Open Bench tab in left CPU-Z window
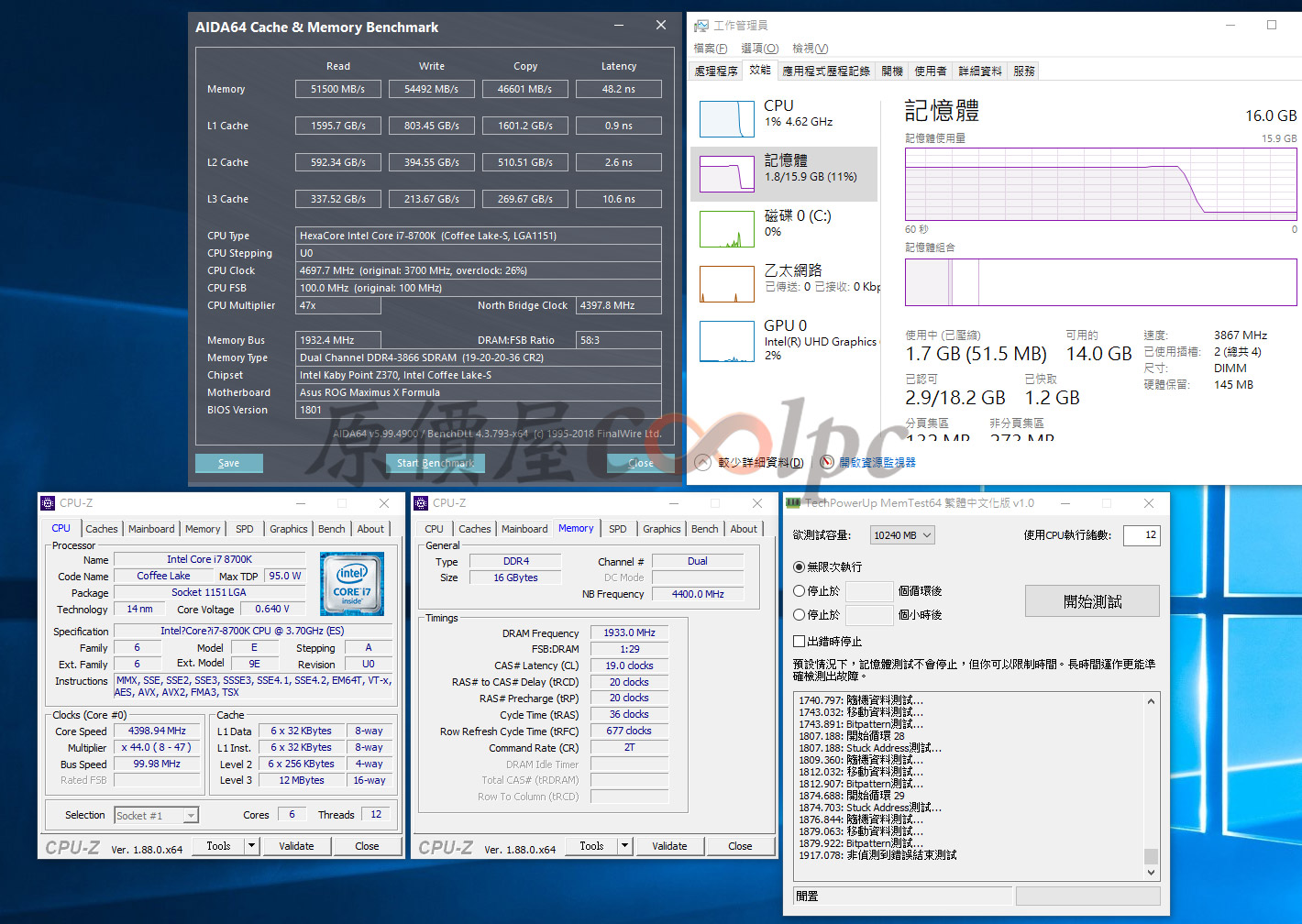Image resolution: width=1302 pixels, height=924 pixels. pyautogui.click(x=332, y=529)
